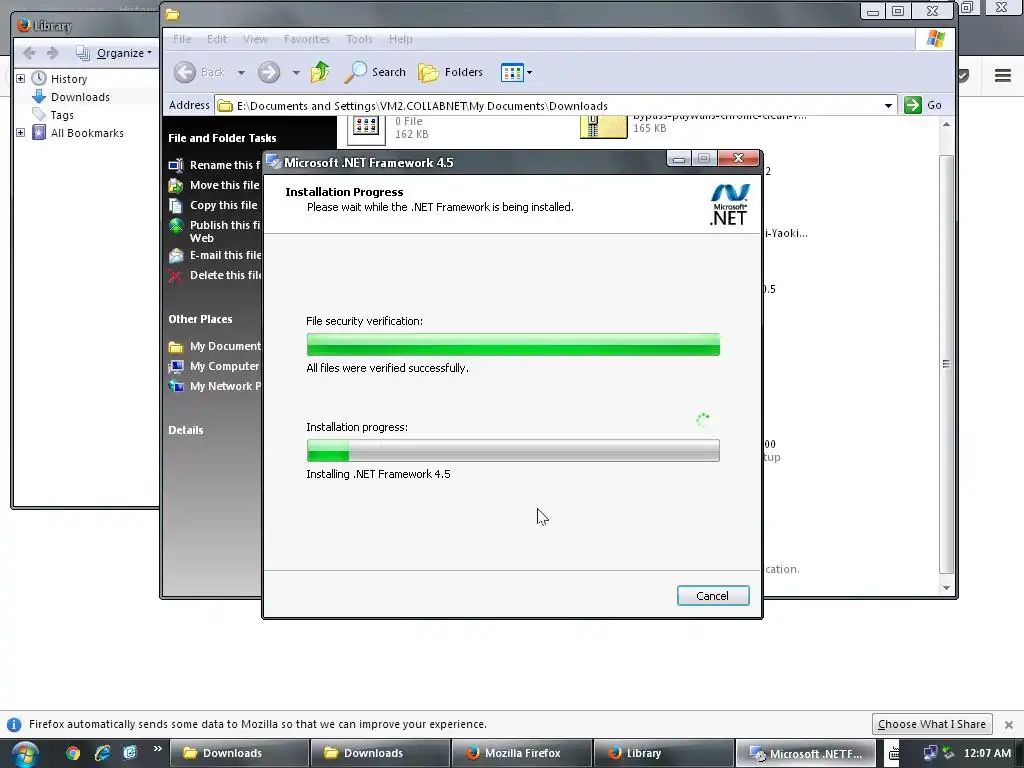Click Library forward arrow
This screenshot has height=768, width=1024.
(x=53, y=53)
